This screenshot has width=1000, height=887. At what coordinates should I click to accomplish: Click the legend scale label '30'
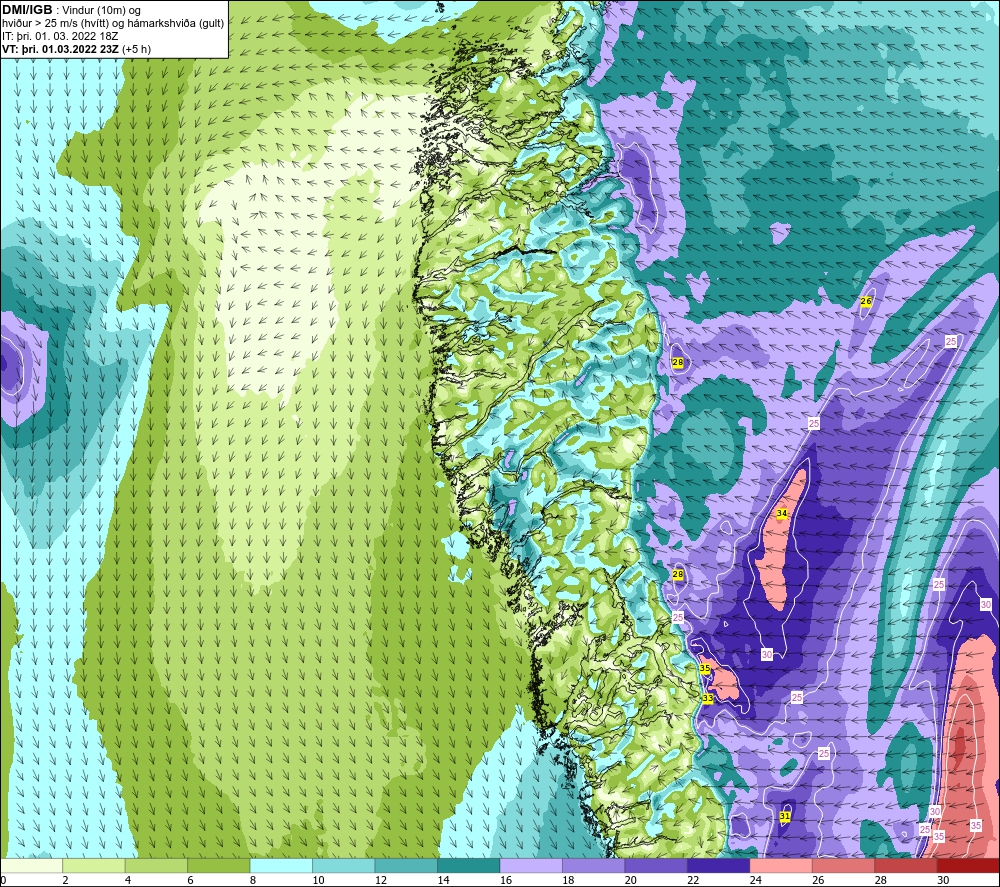point(943,880)
